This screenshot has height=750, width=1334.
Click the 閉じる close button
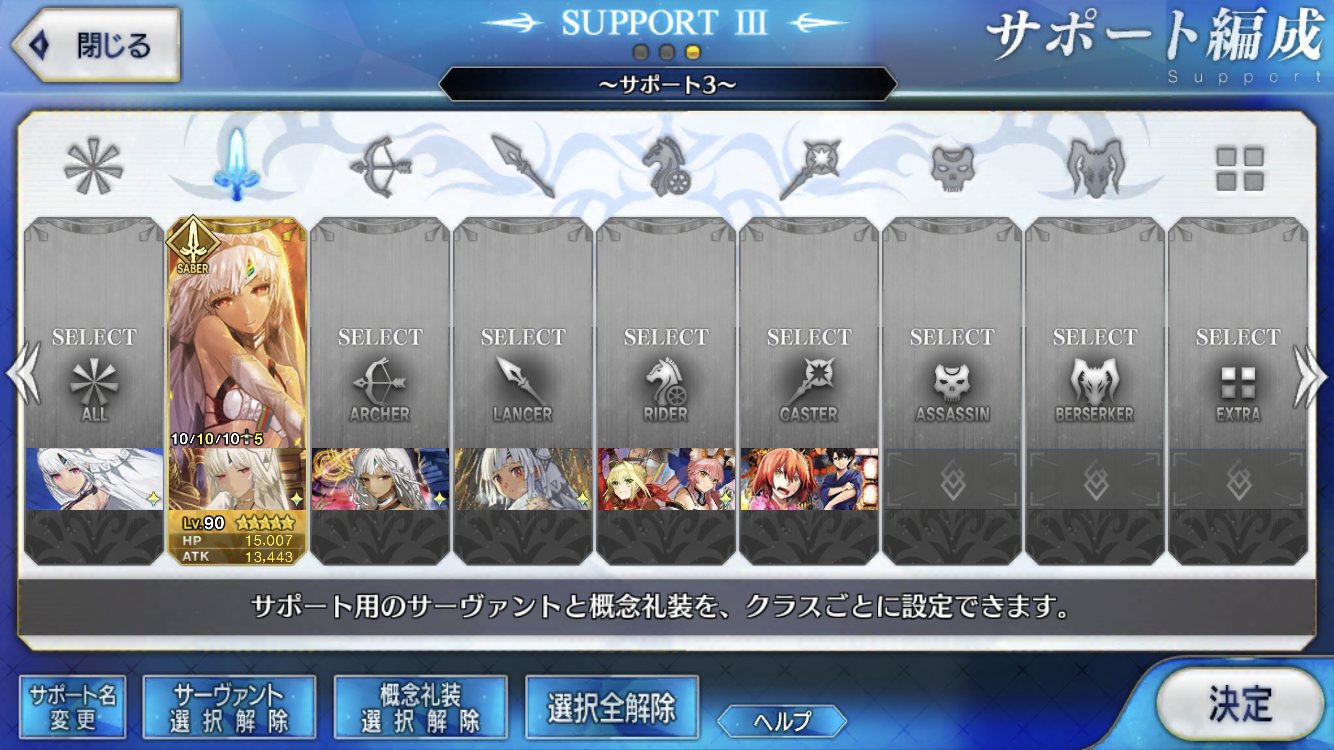(95, 45)
